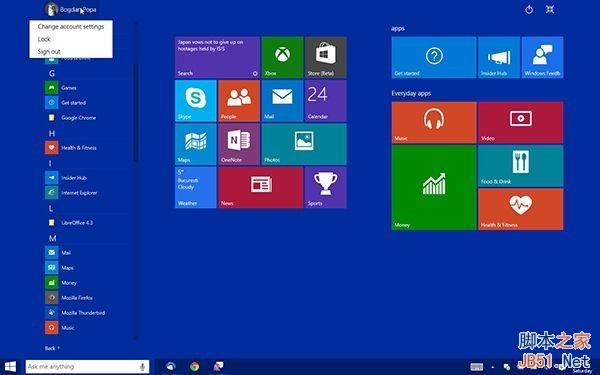Viewport: 600px width, 375px height.
Task: Select Change account settings
Action: [x=71, y=26]
